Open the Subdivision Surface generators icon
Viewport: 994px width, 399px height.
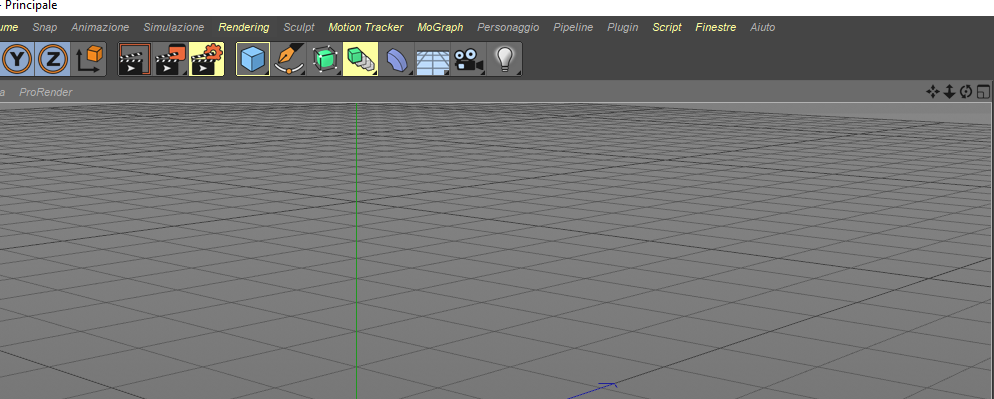click(x=325, y=59)
